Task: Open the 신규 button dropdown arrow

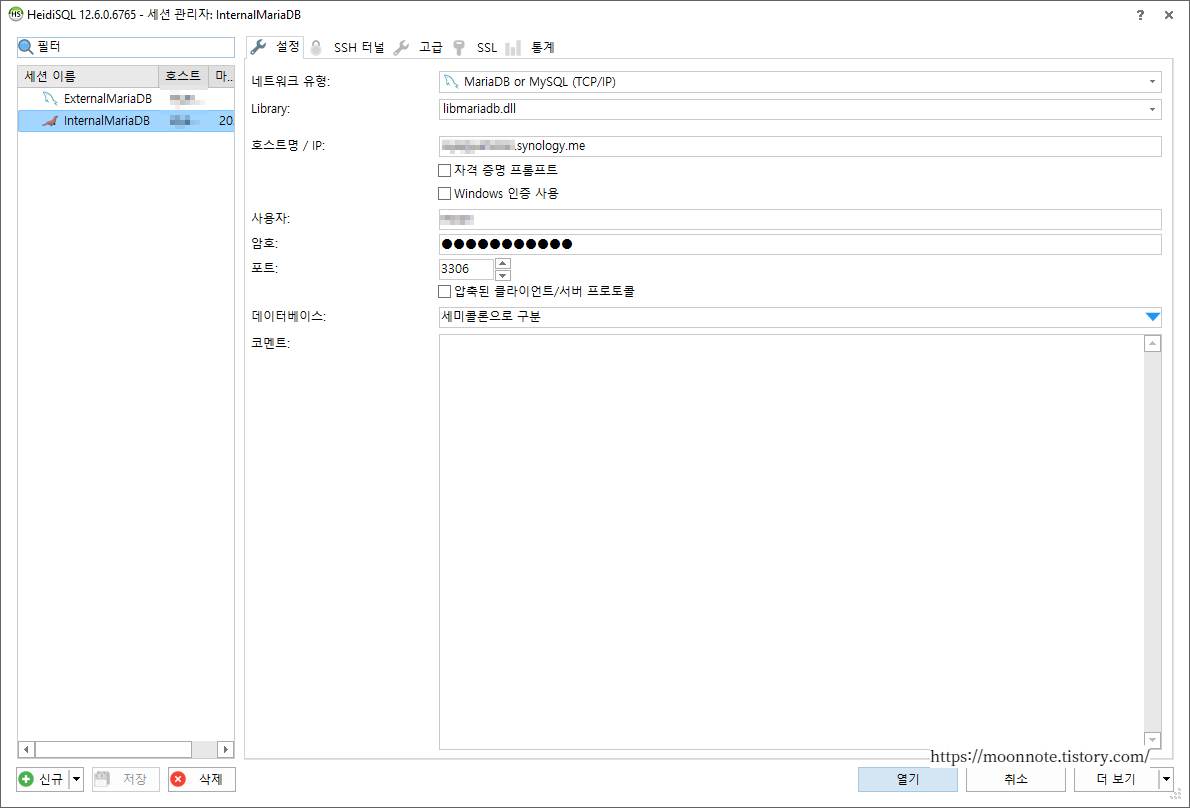Action: point(76,779)
